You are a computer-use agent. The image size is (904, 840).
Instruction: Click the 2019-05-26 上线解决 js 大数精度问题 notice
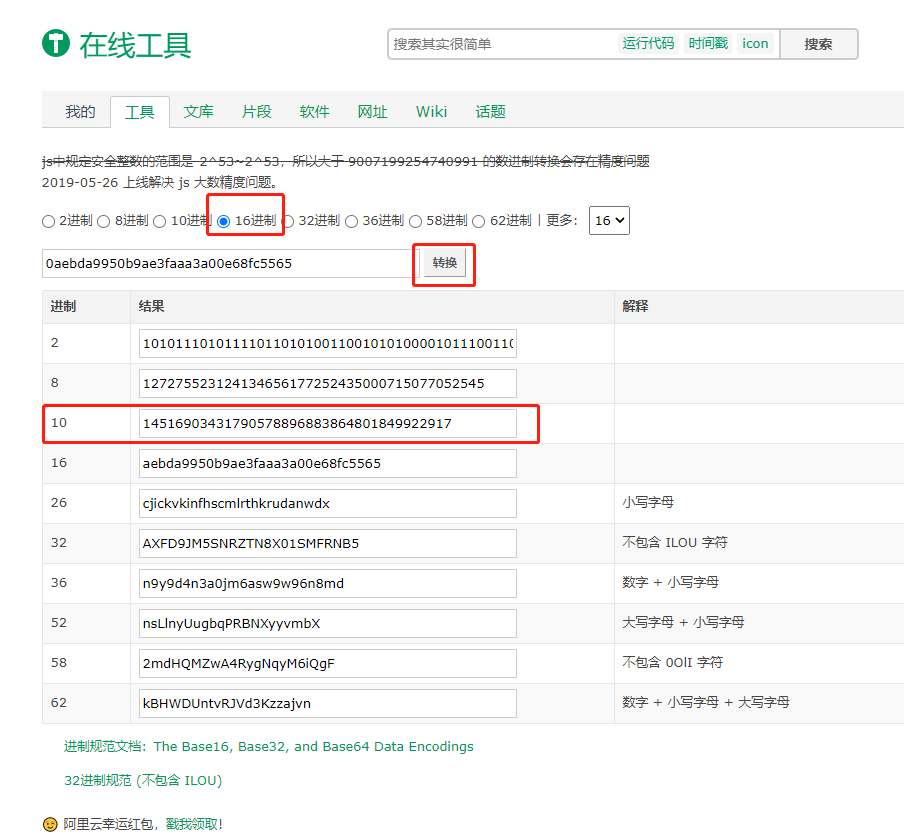[x=160, y=183]
